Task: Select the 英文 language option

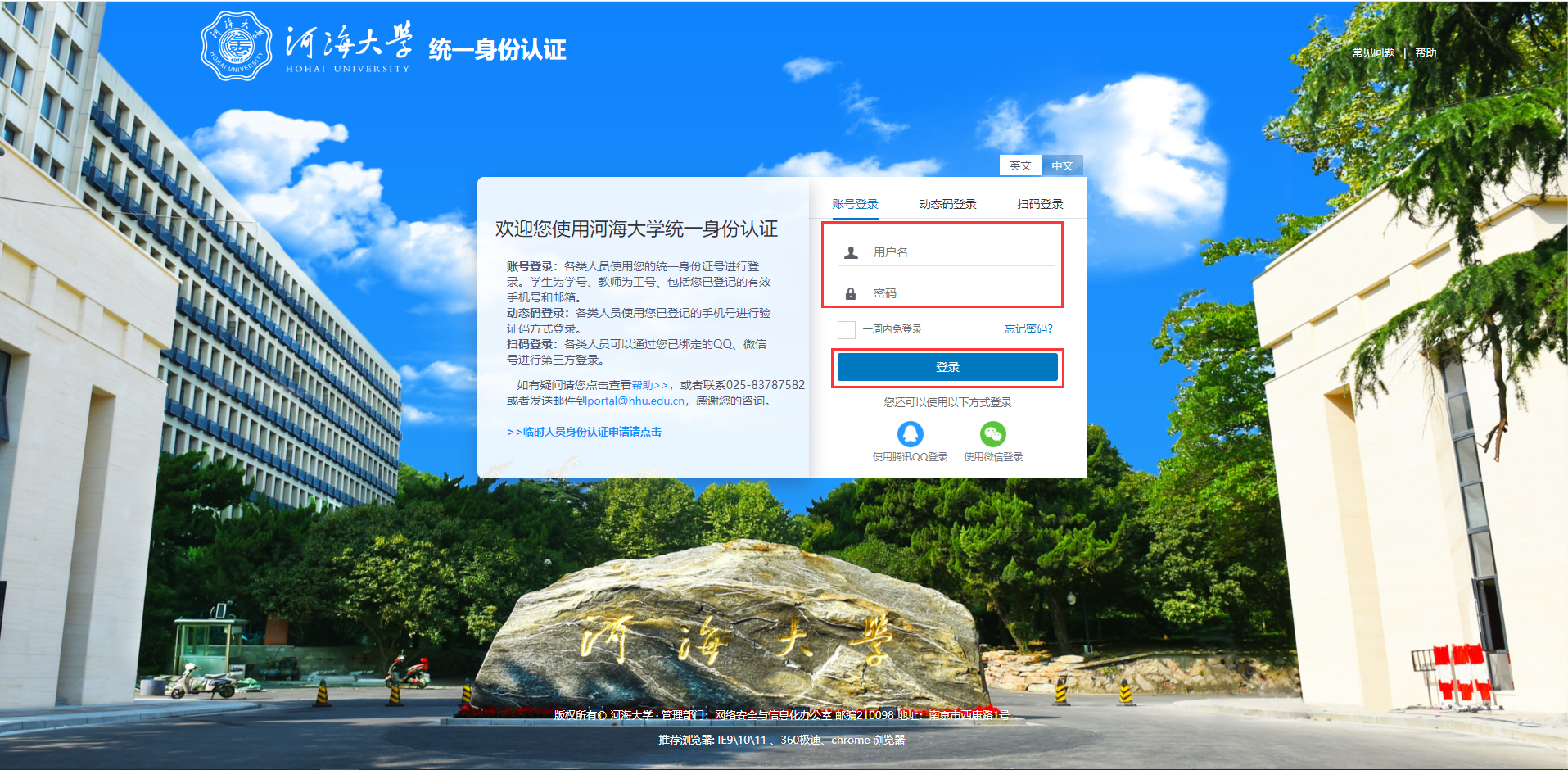Action: pyautogui.click(x=1019, y=165)
